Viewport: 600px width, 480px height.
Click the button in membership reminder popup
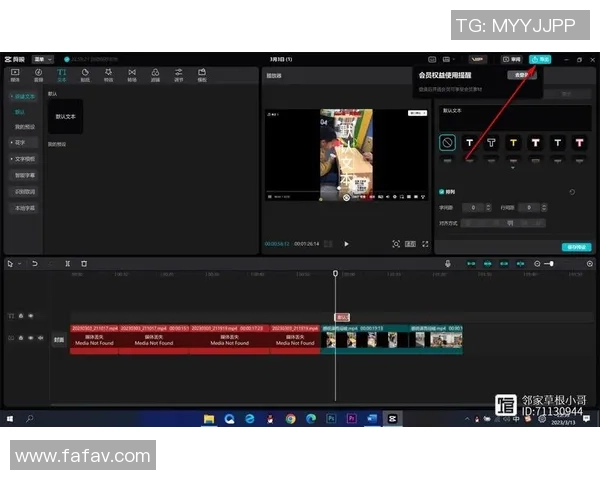coord(522,75)
